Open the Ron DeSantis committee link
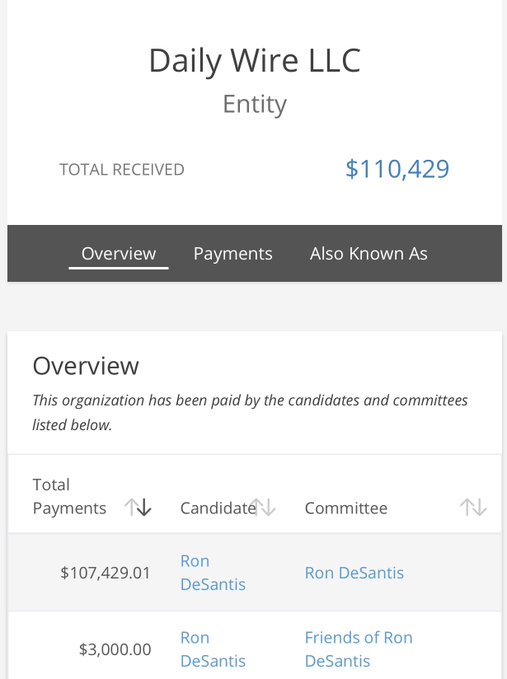507x679 pixels. pyautogui.click(x=354, y=573)
